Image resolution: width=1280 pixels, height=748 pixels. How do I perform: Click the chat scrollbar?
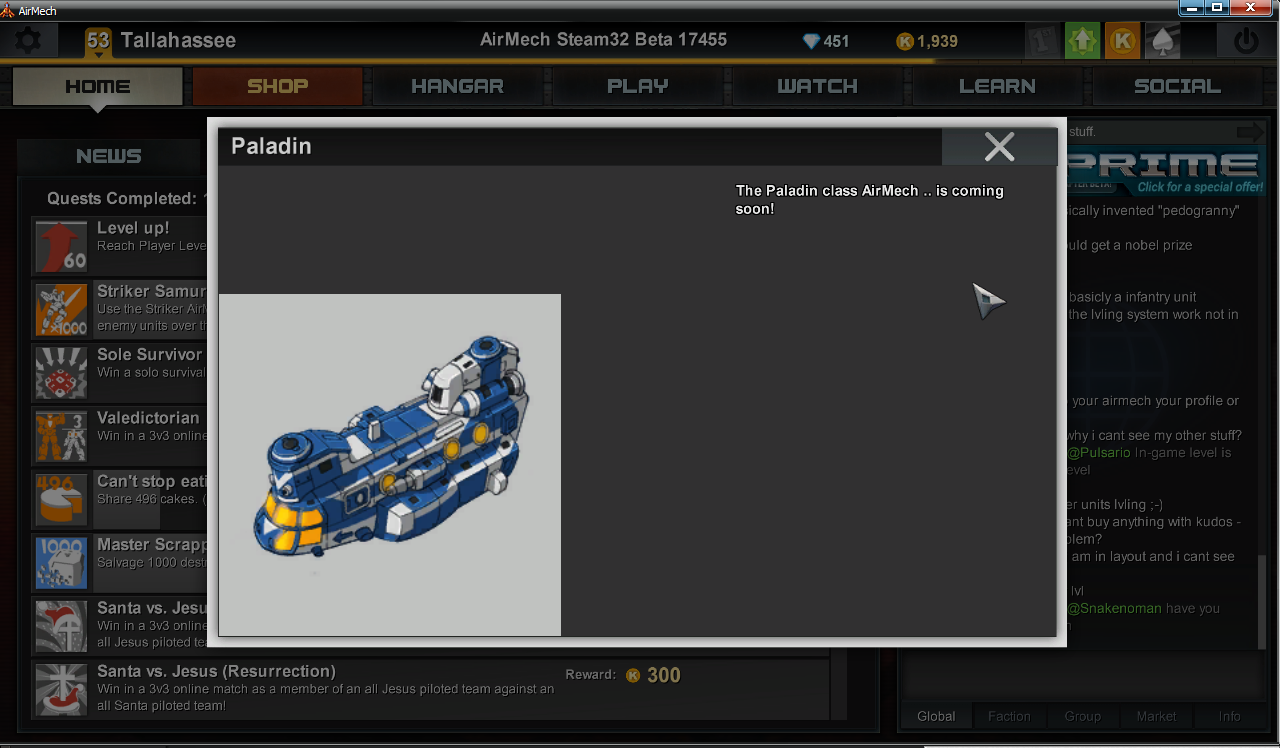(x=1262, y=602)
